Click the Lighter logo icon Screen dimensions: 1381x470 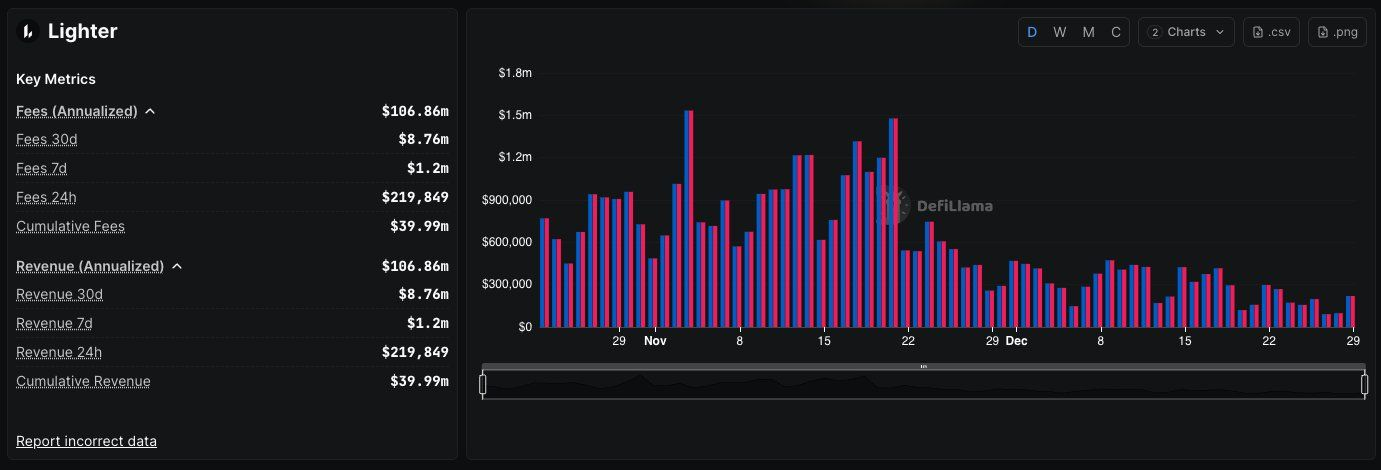28,32
